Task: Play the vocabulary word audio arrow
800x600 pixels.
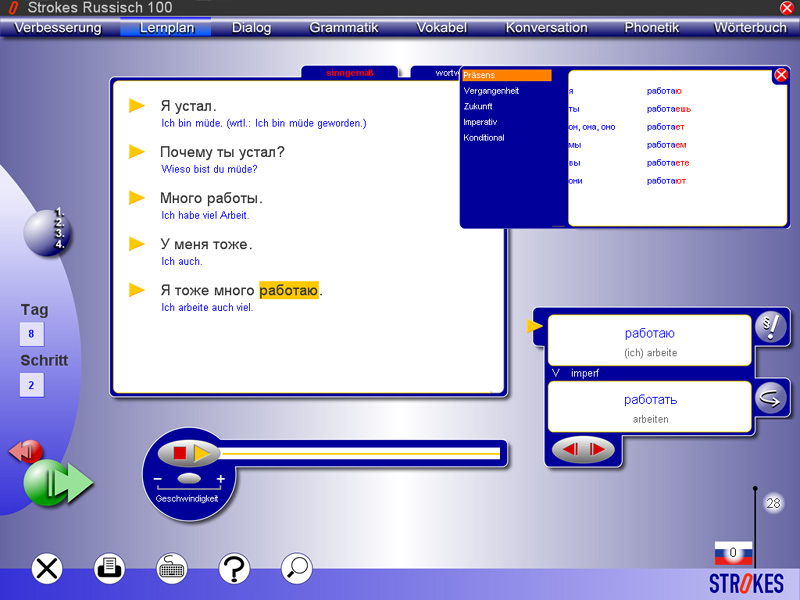Action: pos(534,326)
